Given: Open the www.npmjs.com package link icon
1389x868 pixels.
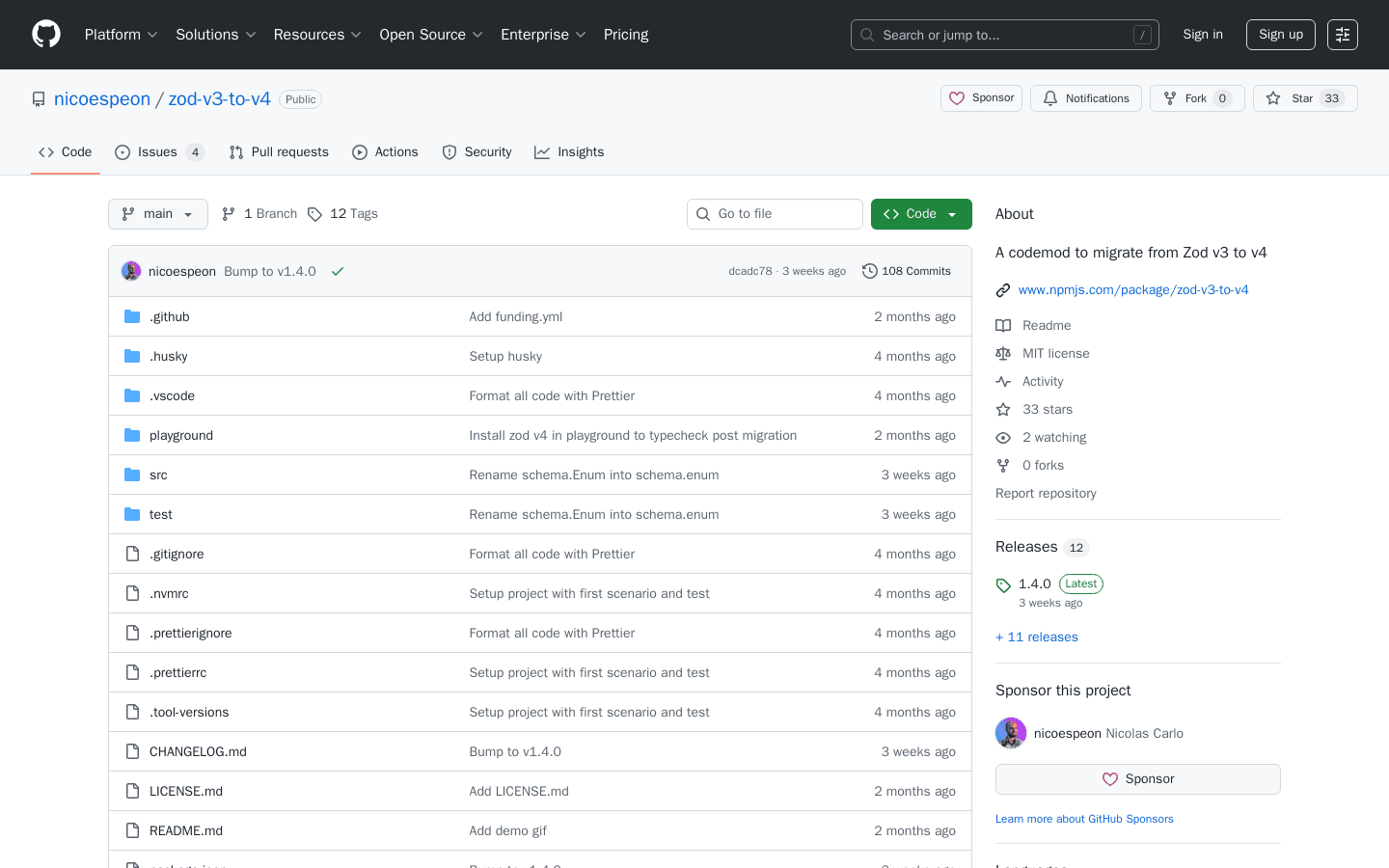Looking at the screenshot, I should point(1003,289).
